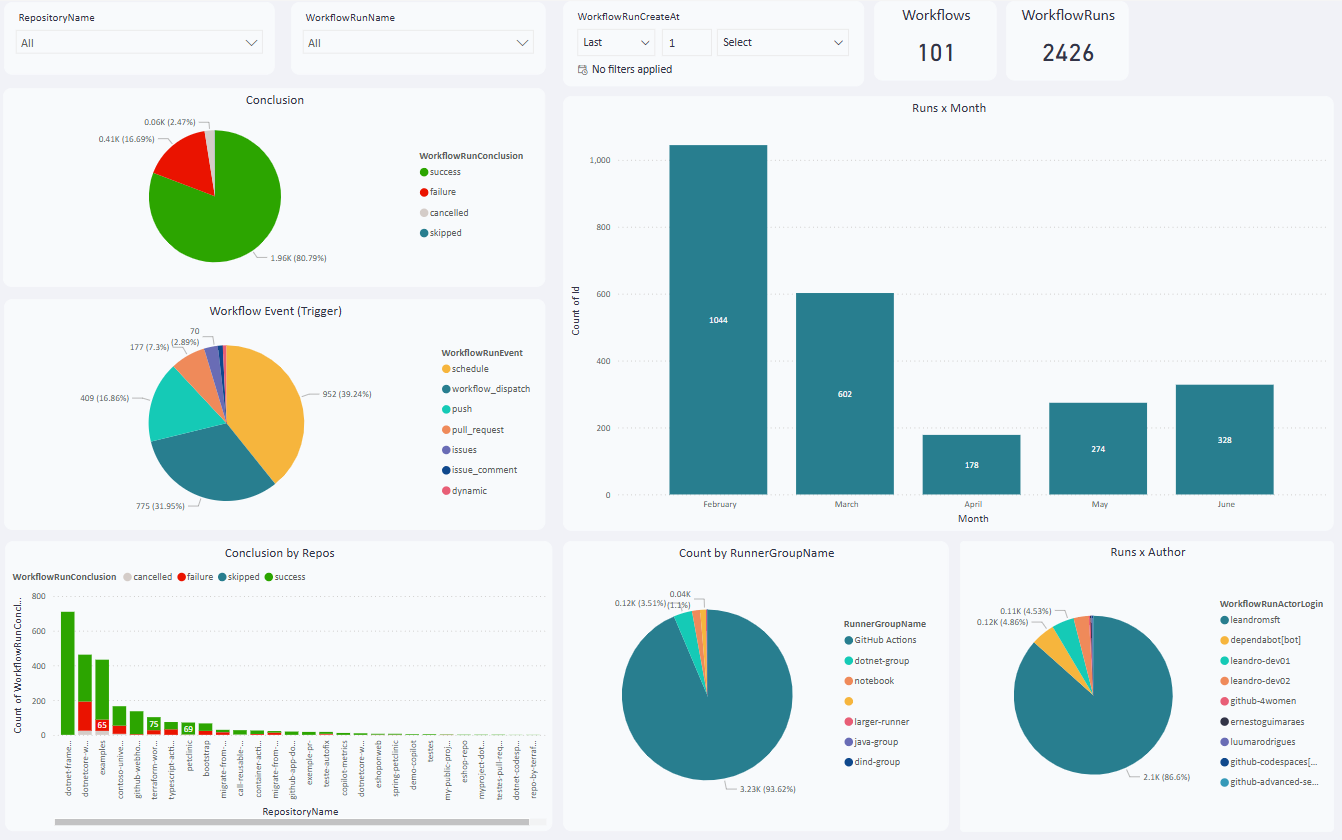Select the large 86.6% slice in Runs x Author

tap(1095, 715)
